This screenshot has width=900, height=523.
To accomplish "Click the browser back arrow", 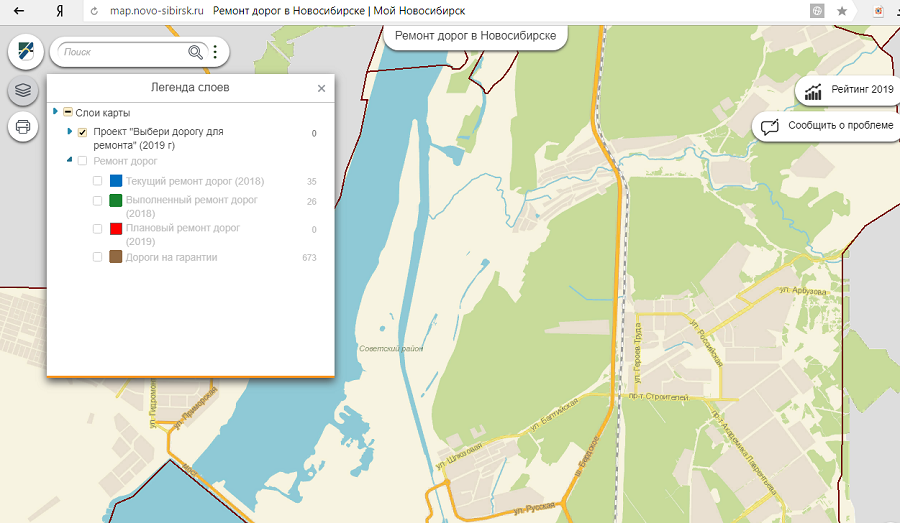I will point(17,10).
